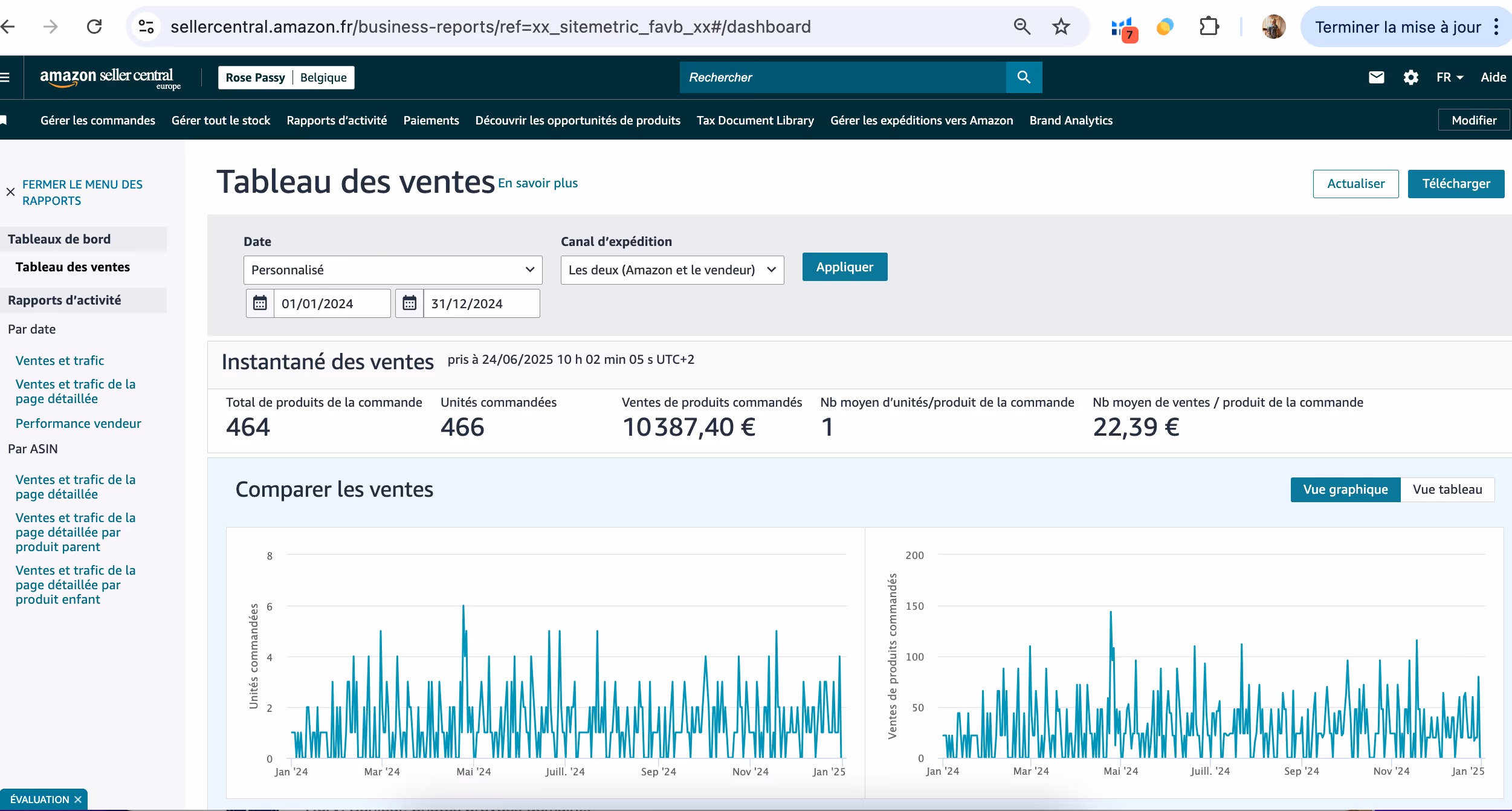Open the browser extensions puzzle icon
The image size is (1512, 811).
click(x=1209, y=27)
